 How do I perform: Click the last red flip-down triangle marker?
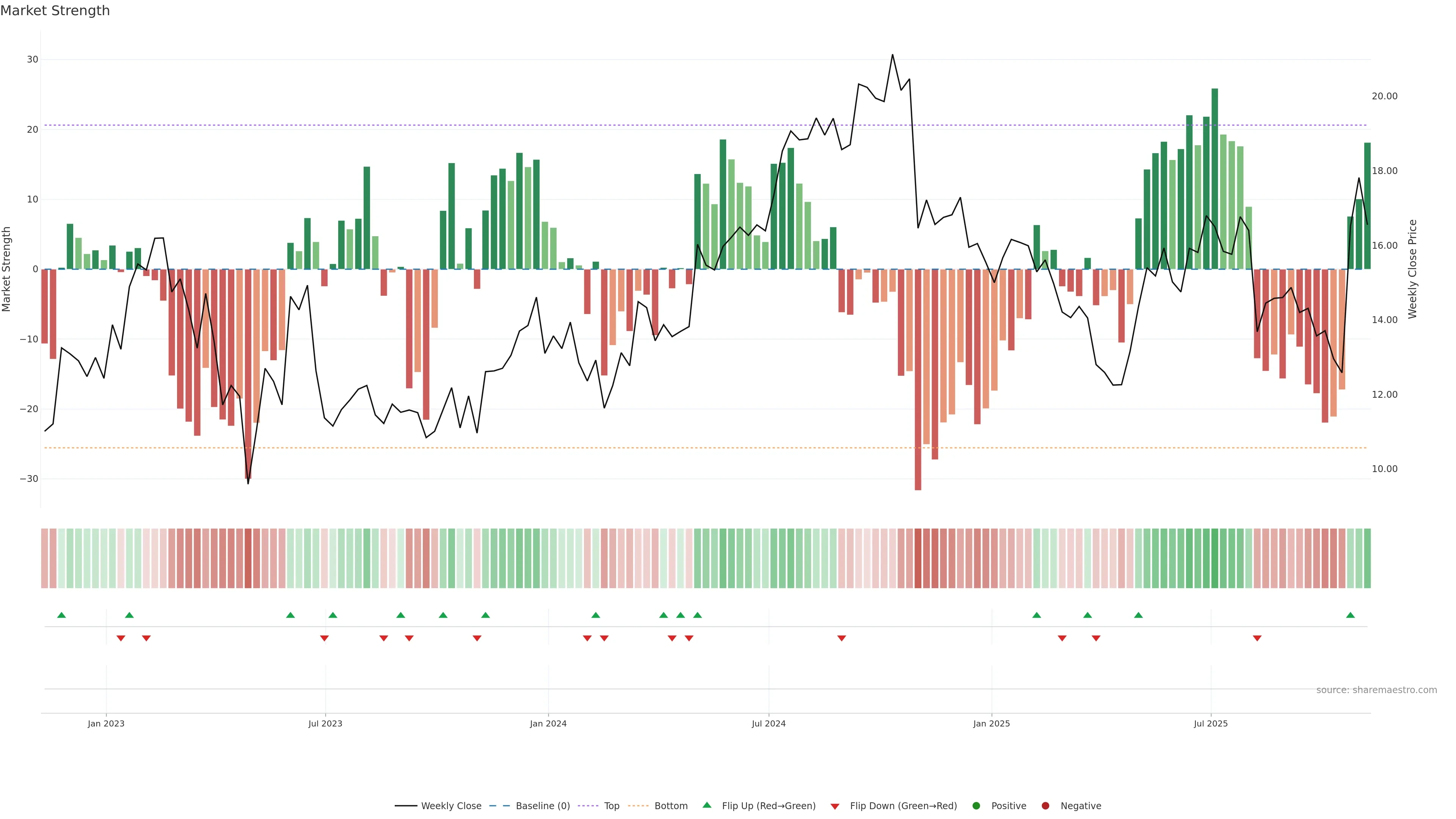(x=1257, y=638)
